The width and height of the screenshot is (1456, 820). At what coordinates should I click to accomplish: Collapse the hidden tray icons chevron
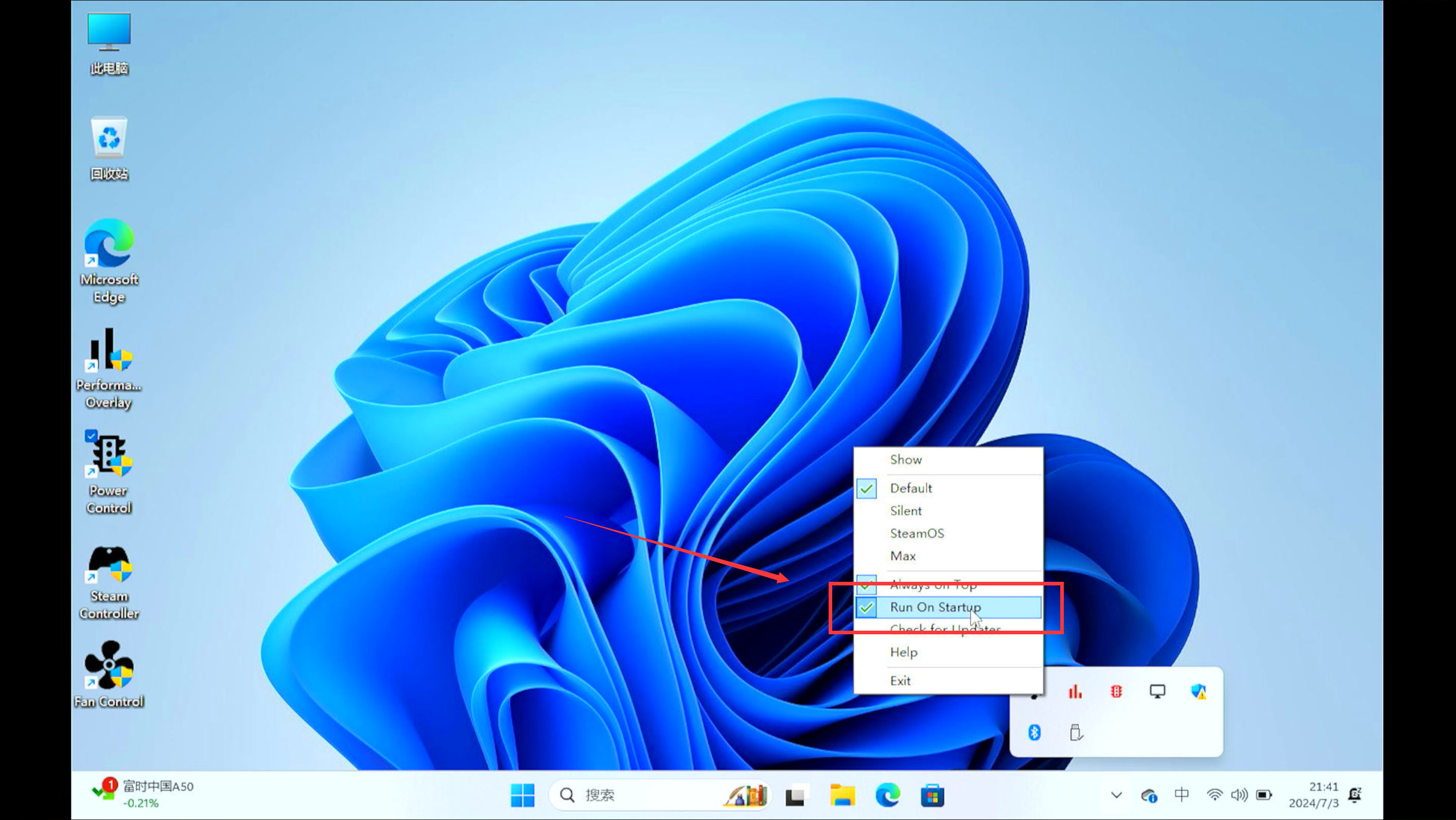click(1116, 795)
